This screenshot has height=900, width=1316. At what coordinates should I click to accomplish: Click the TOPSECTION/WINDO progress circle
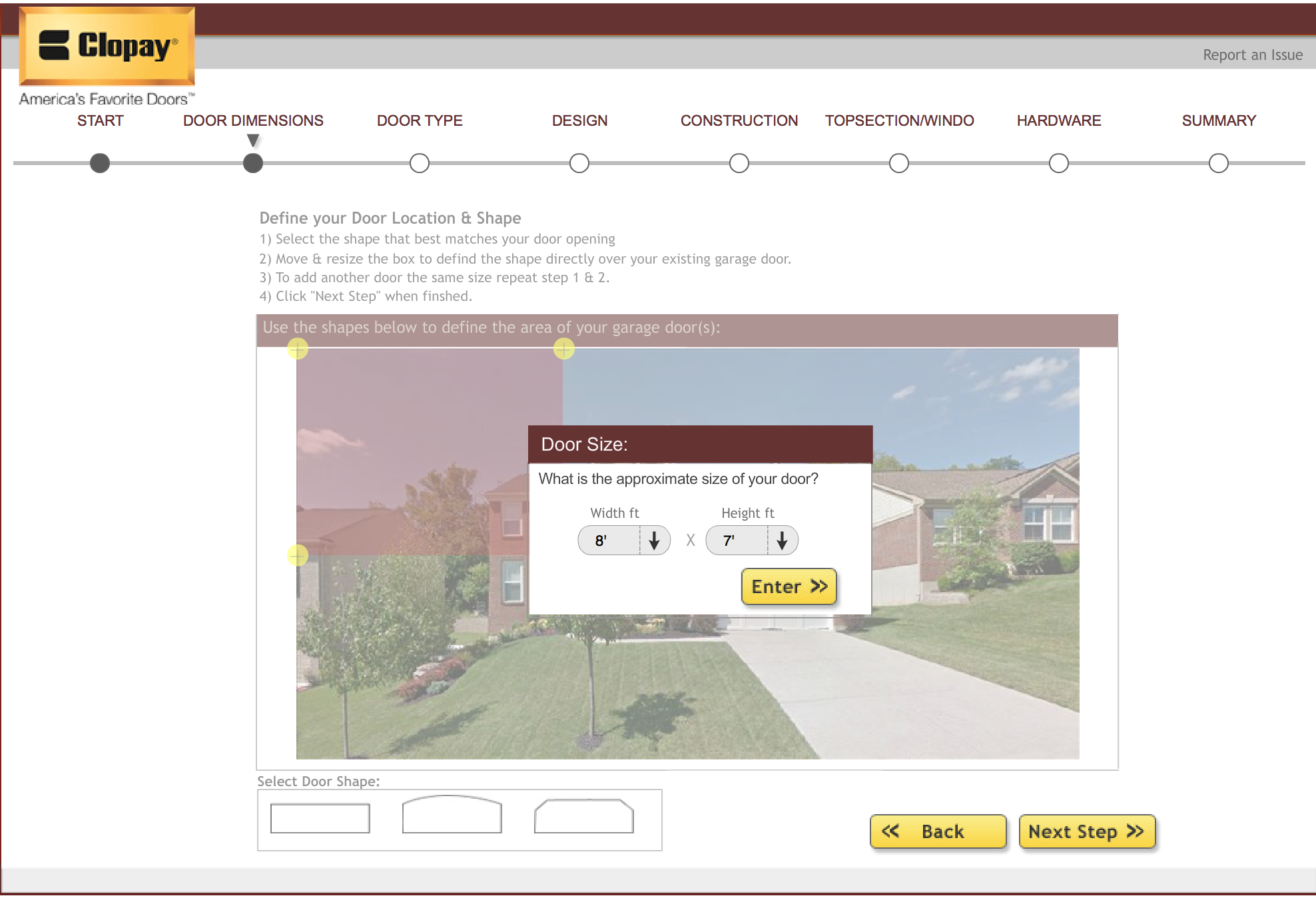click(x=899, y=163)
